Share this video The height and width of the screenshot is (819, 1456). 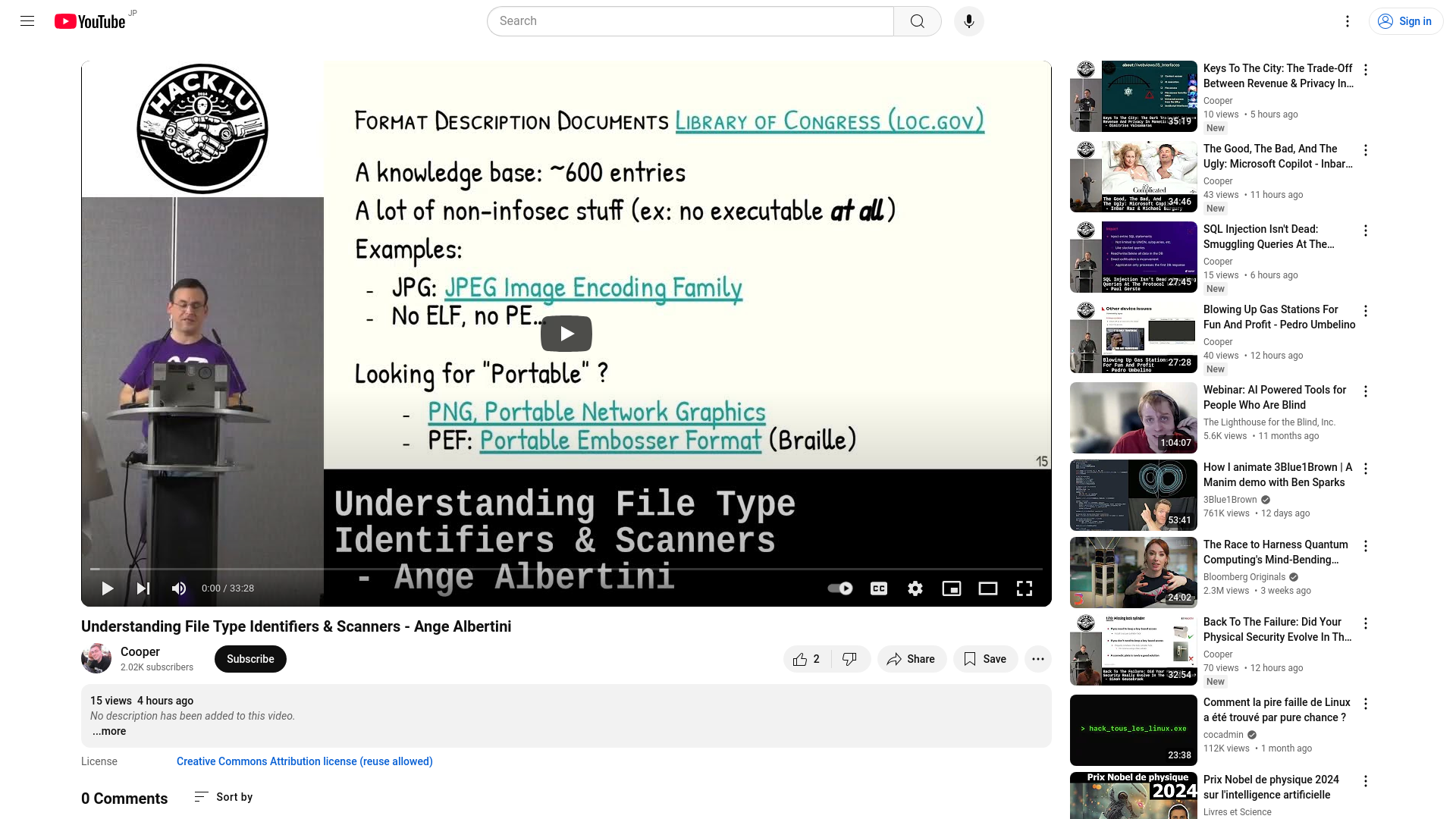pos(912,659)
